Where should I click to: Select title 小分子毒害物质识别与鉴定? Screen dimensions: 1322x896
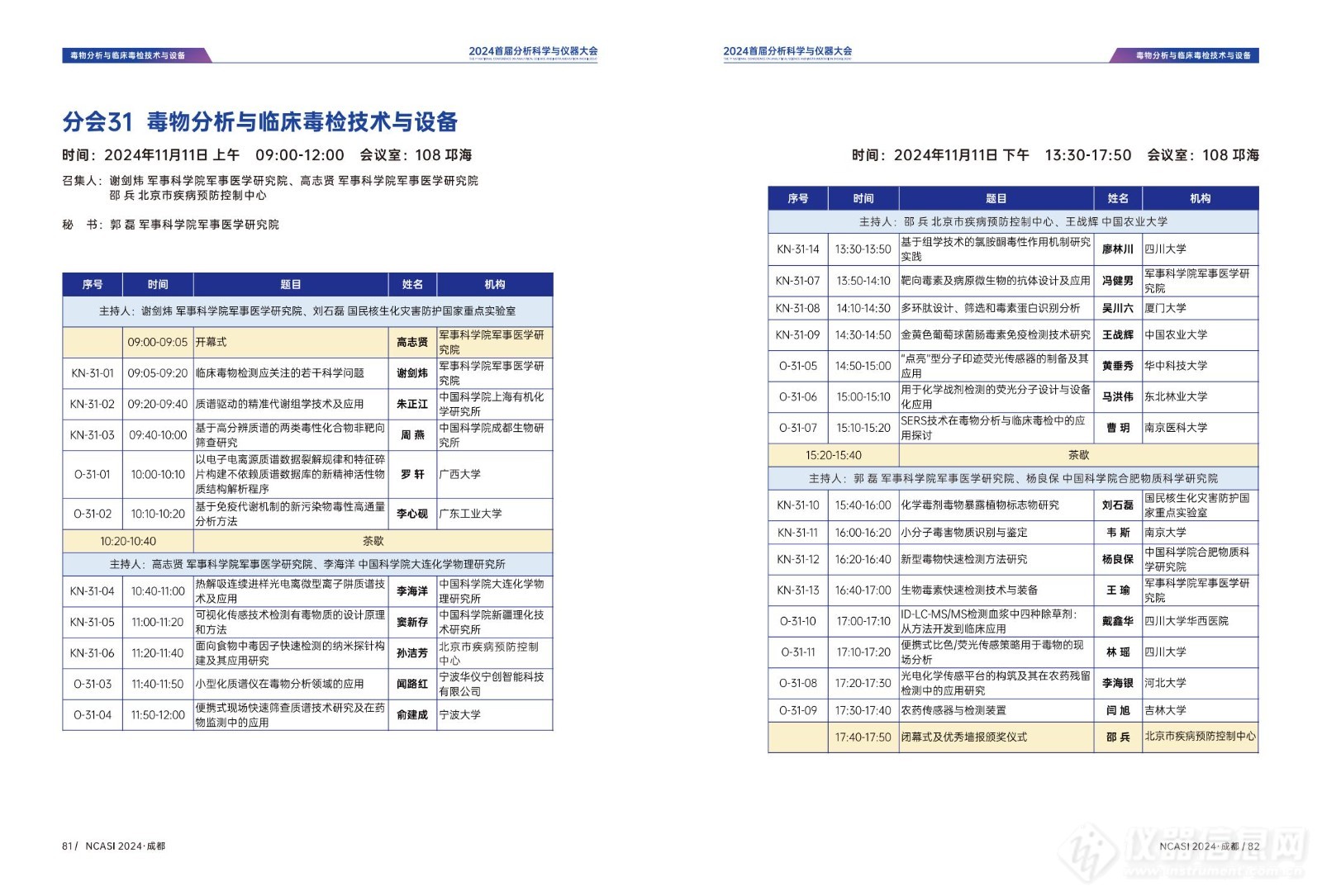(x=964, y=533)
